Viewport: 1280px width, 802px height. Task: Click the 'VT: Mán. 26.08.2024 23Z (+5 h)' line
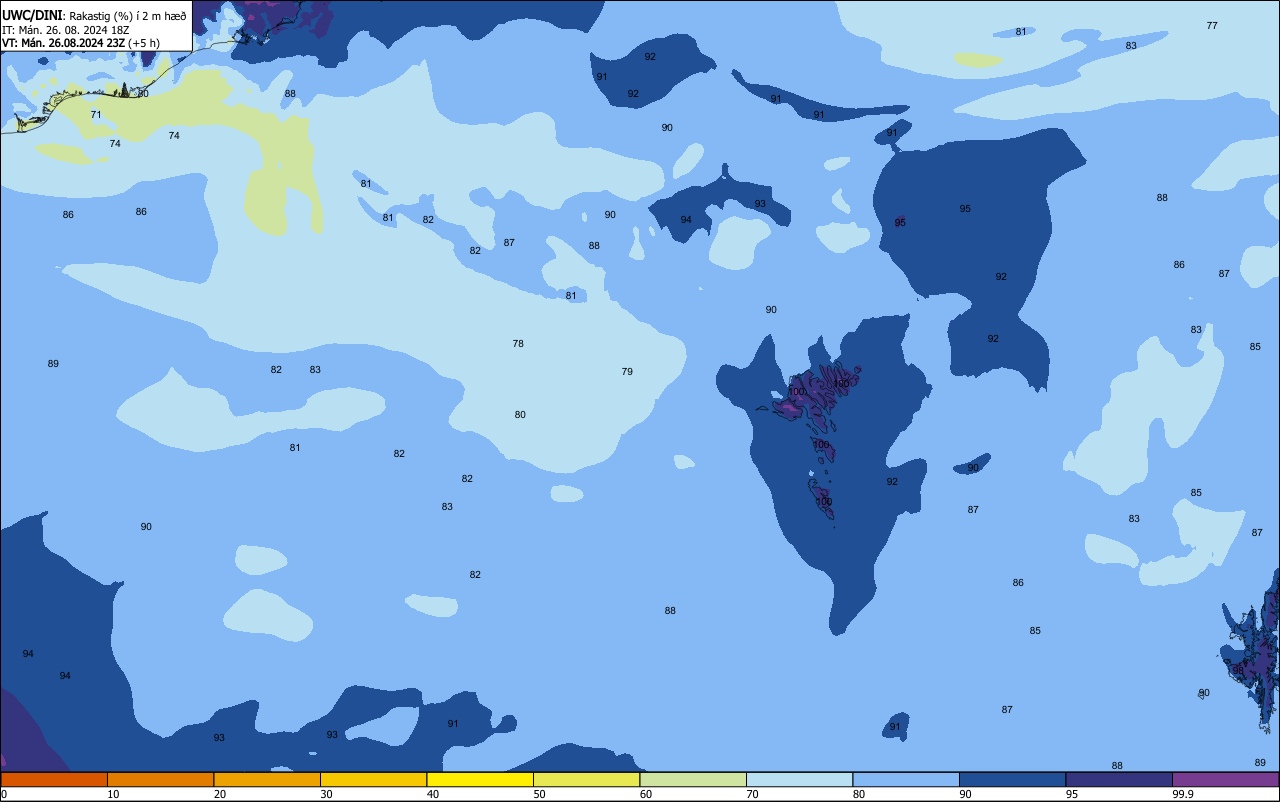pyautogui.click(x=81, y=43)
